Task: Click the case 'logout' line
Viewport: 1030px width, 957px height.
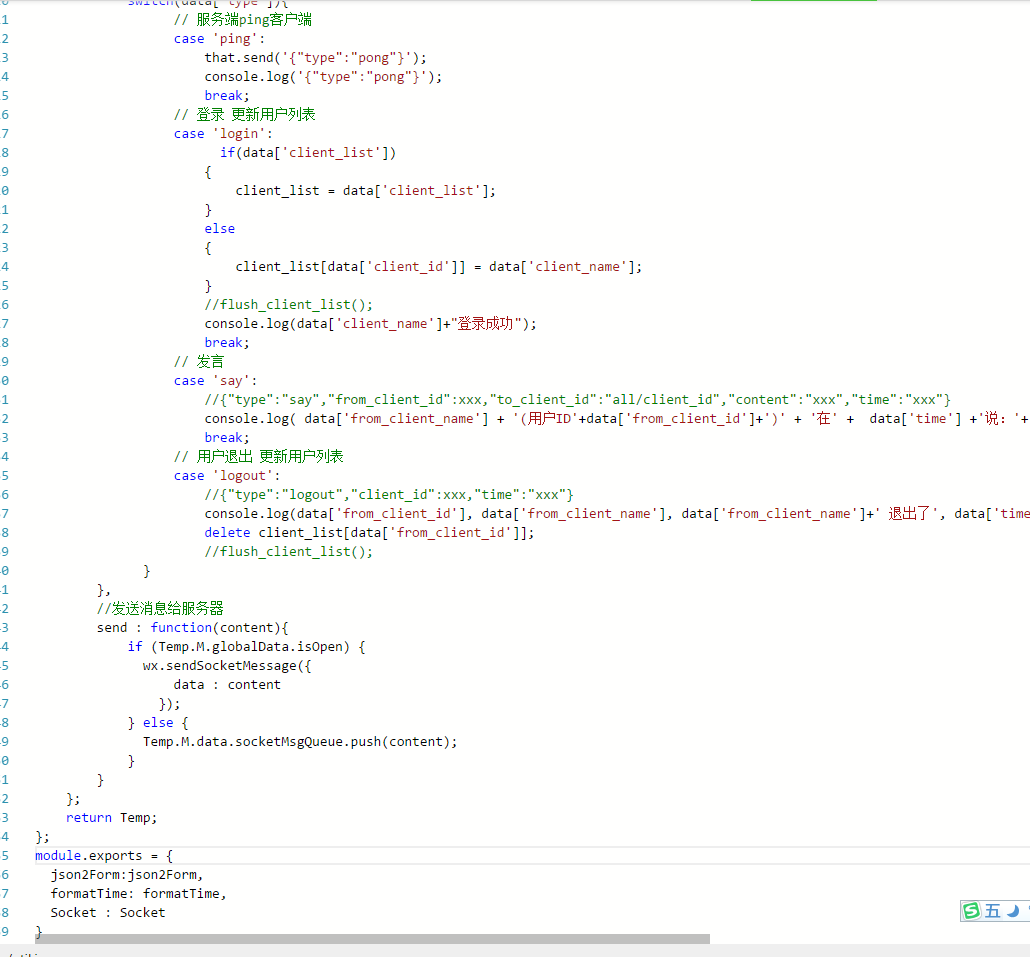Action: (220, 476)
